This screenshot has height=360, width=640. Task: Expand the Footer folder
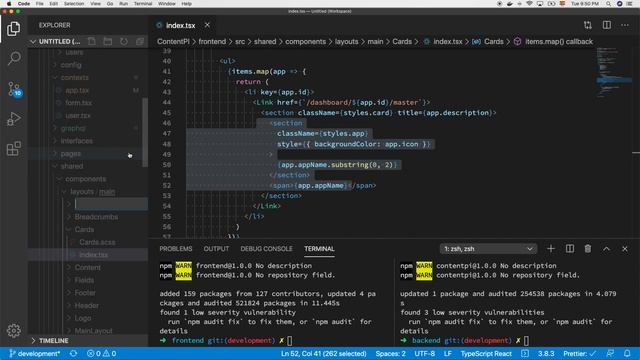point(85,293)
